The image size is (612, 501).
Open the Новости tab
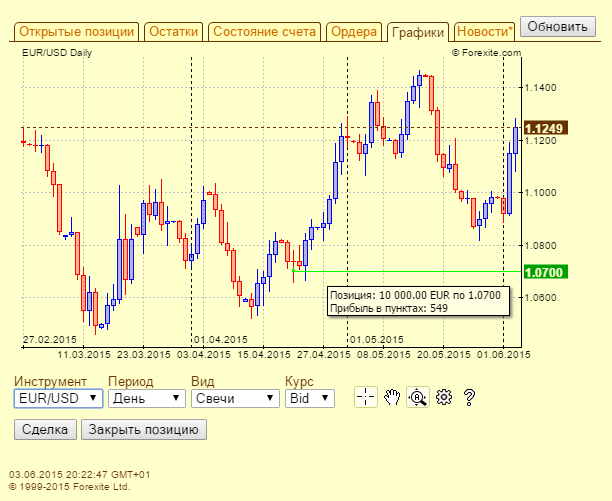click(485, 32)
